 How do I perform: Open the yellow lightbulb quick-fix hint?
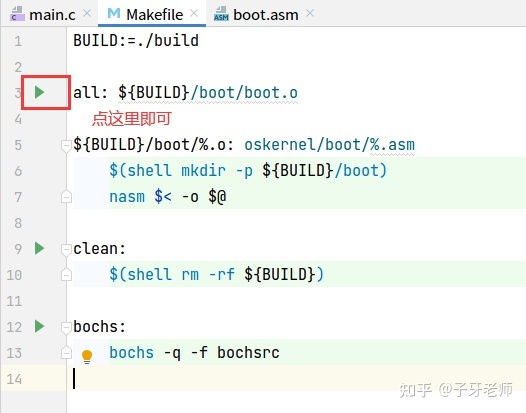click(87, 356)
